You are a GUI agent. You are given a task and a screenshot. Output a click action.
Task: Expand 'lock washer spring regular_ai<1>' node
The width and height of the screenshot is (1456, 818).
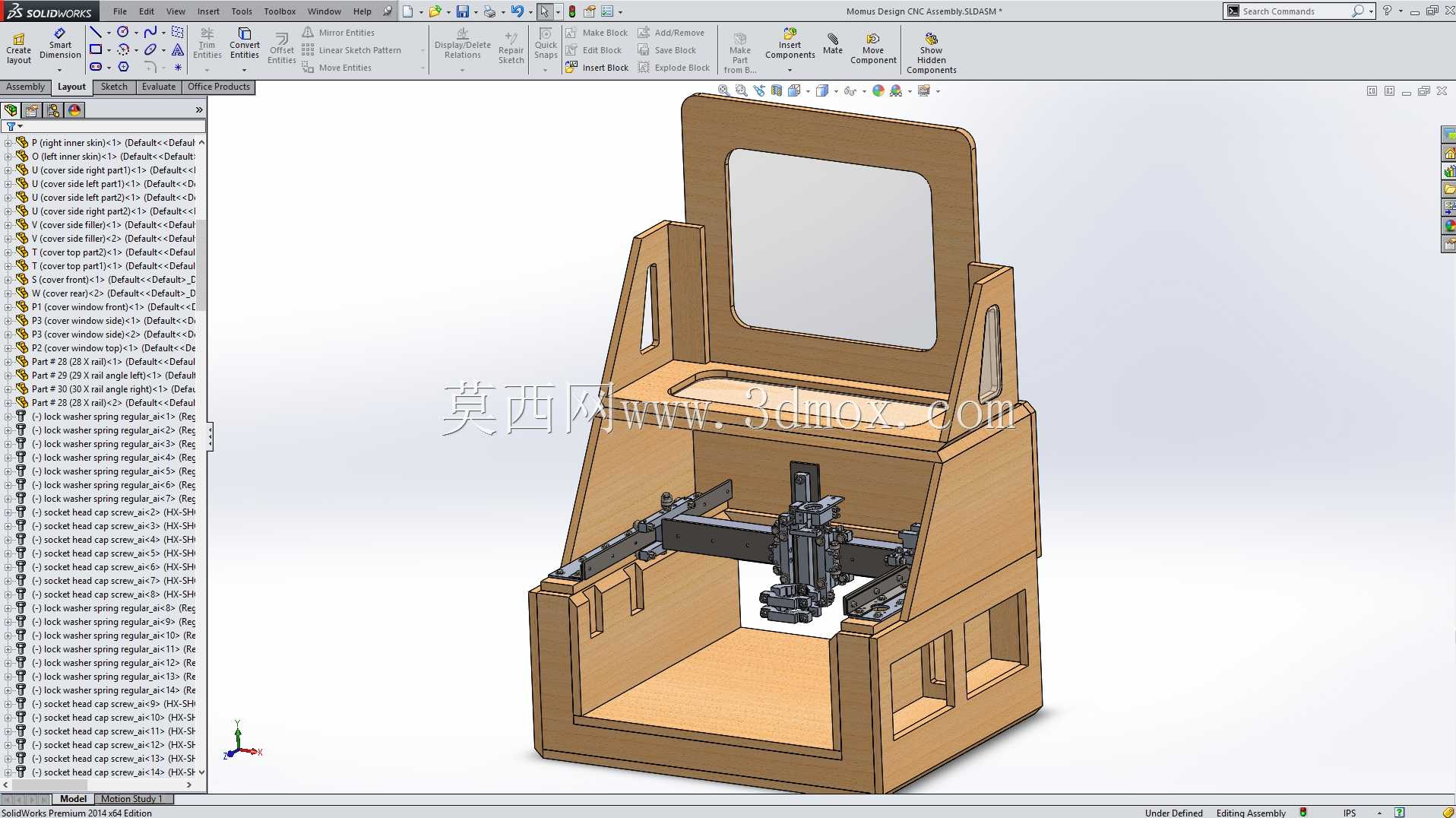[8, 417]
